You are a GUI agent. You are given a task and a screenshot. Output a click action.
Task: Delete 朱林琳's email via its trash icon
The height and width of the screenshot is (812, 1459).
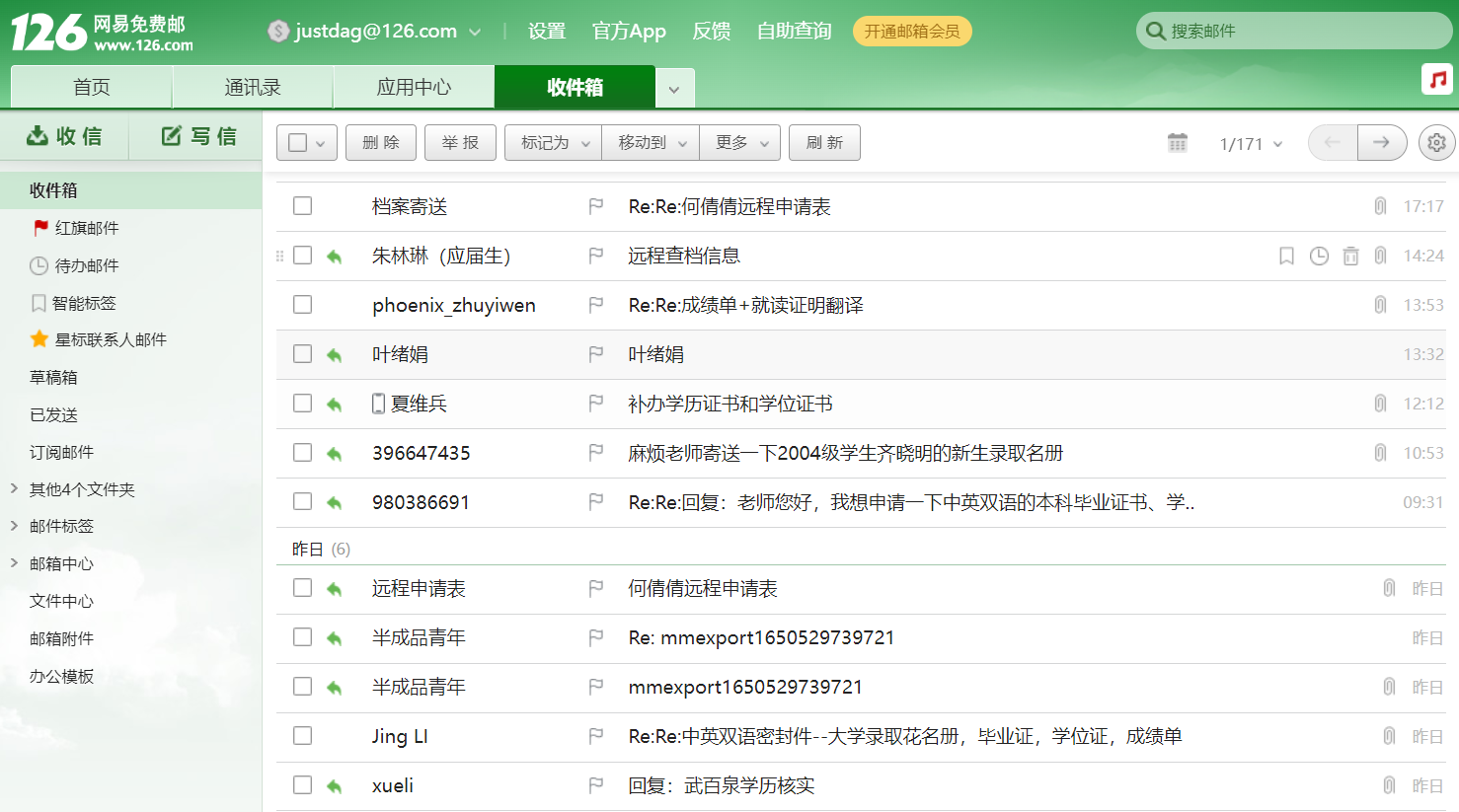(1350, 256)
